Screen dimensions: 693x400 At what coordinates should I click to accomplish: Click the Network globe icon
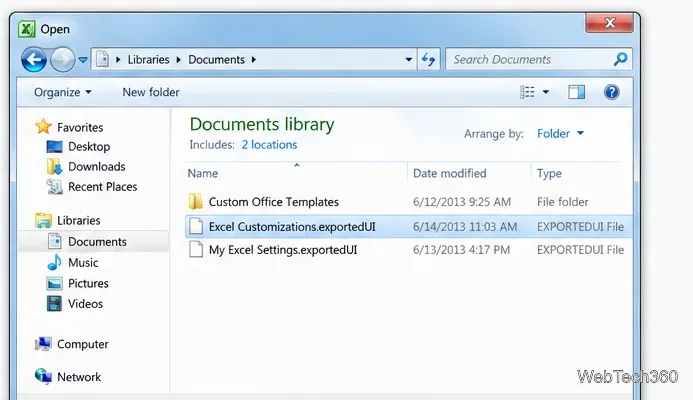43,376
